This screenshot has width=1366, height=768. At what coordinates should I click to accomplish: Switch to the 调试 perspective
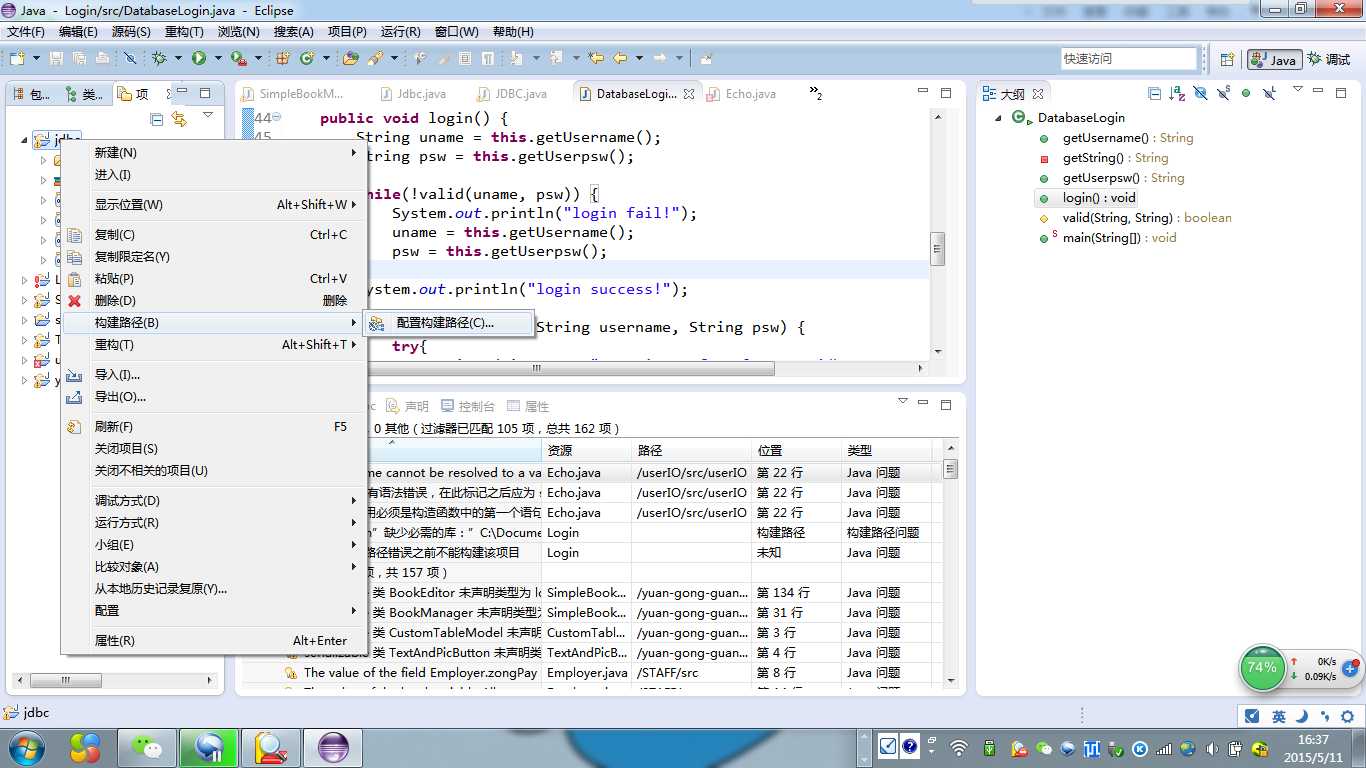(1328, 59)
